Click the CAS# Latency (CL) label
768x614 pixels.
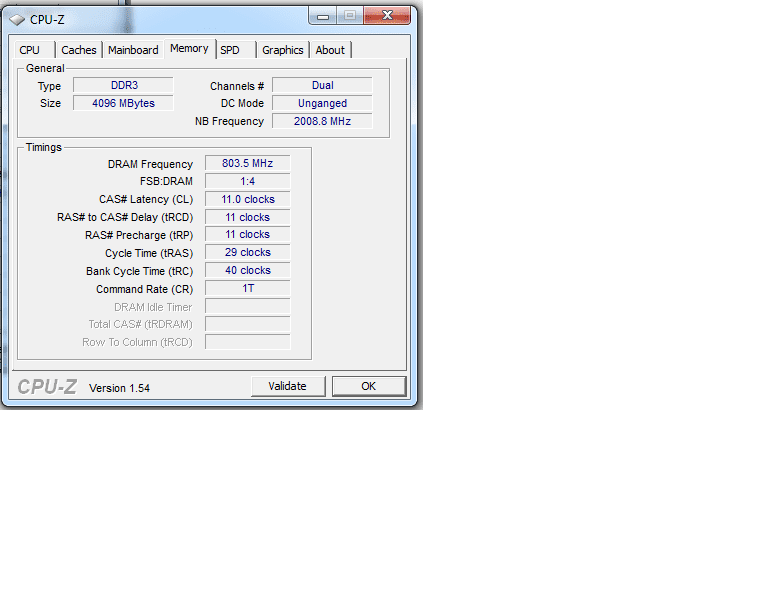pos(146,199)
